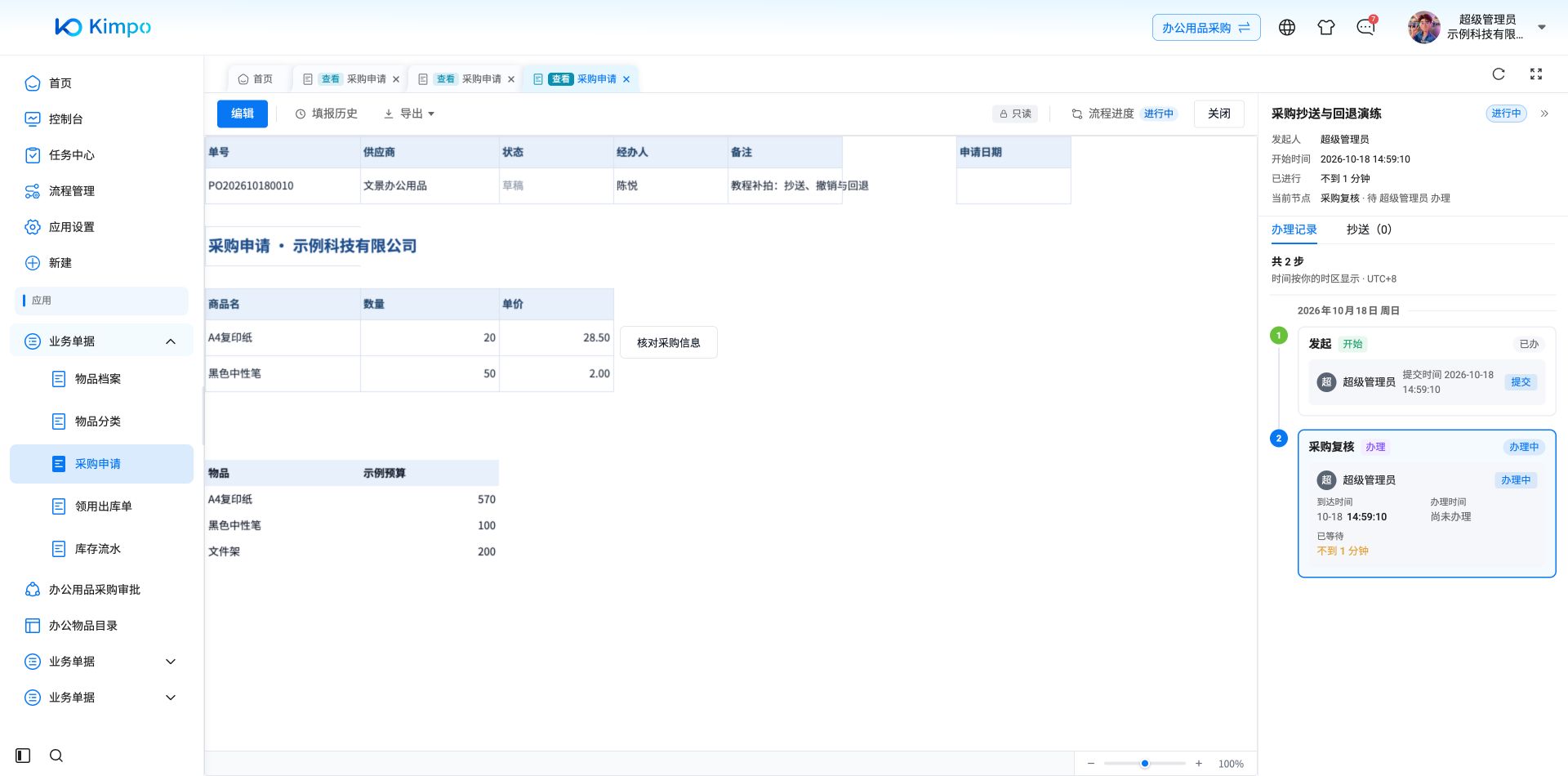Image resolution: width=1568 pixels, height=776 pixels.
Task: Switch to 抄送 (0) tab
Action: pos(1370,230)
